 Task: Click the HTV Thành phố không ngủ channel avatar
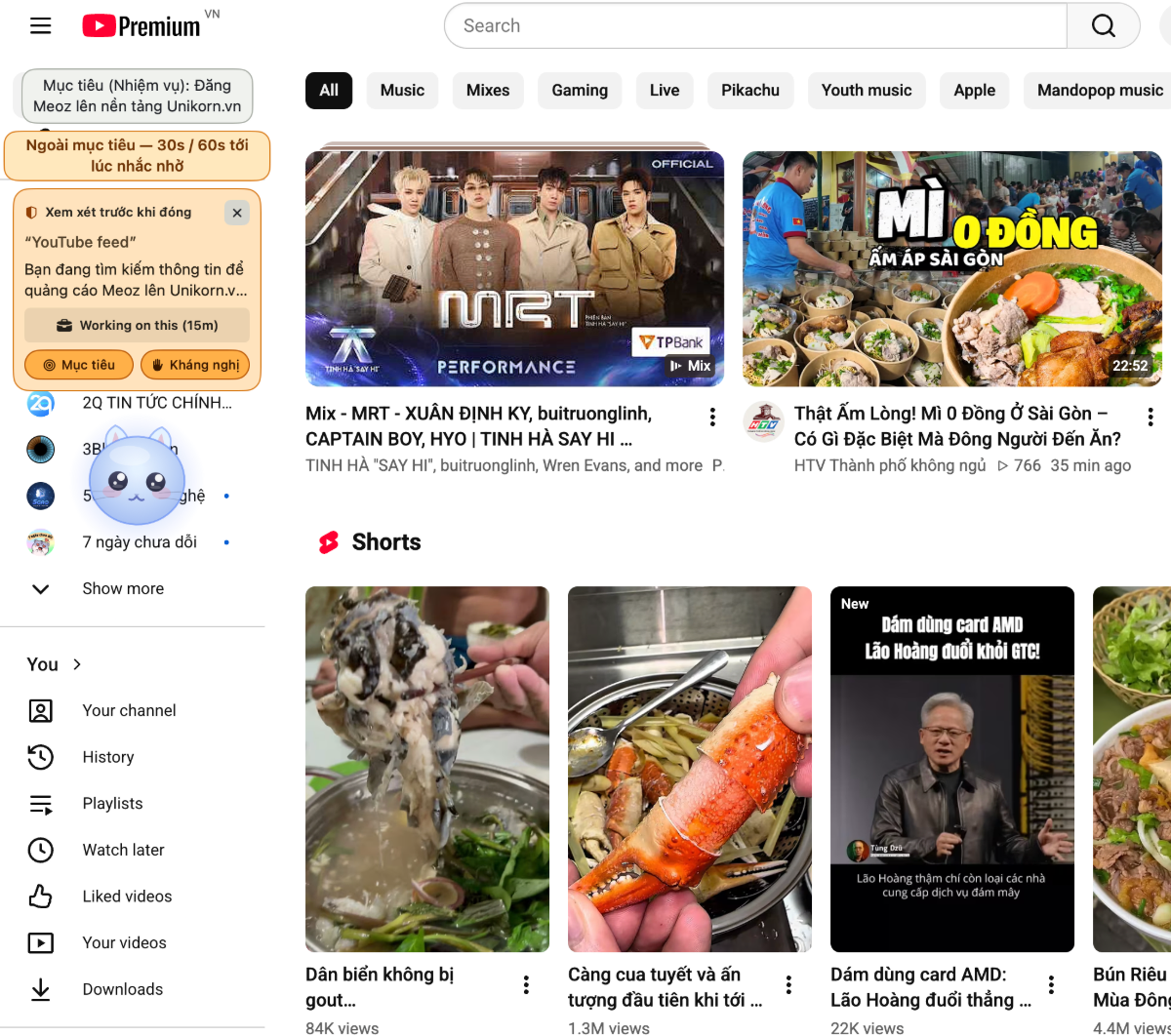763,421
